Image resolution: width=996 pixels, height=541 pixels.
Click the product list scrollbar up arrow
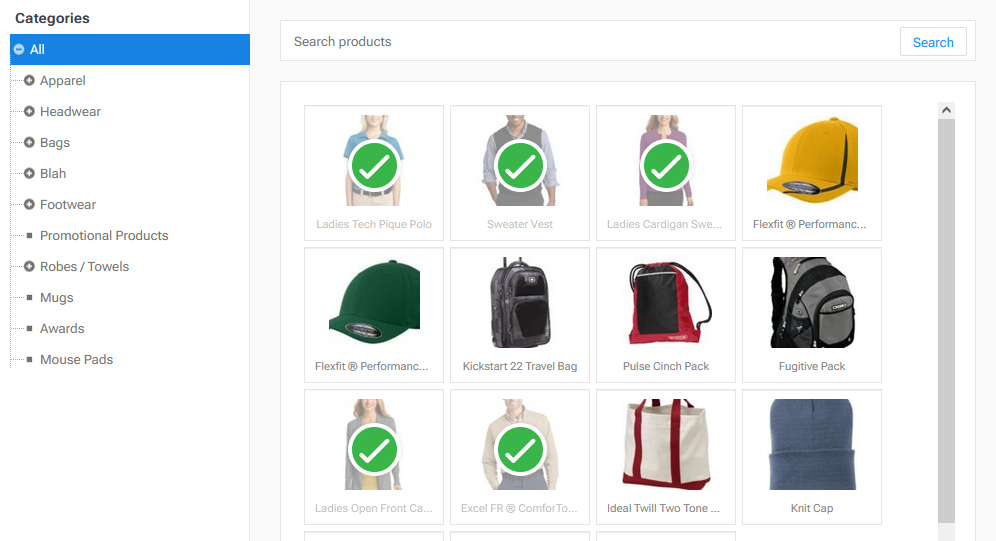(x=946, y=110)
